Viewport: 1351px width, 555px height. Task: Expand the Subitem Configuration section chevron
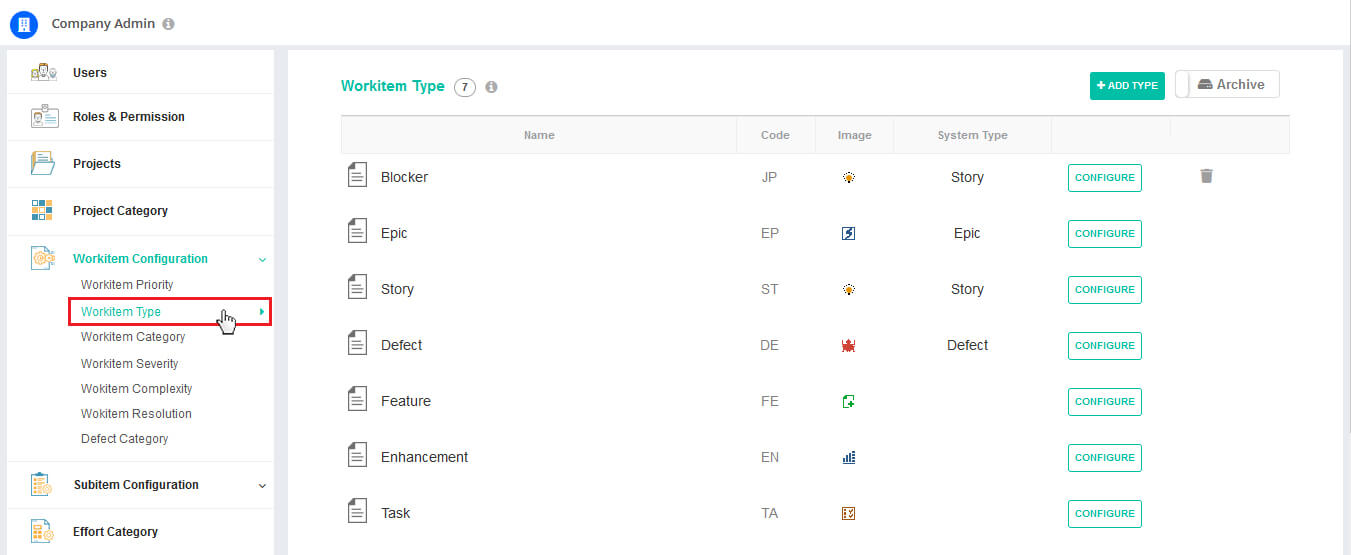(262, 485)
